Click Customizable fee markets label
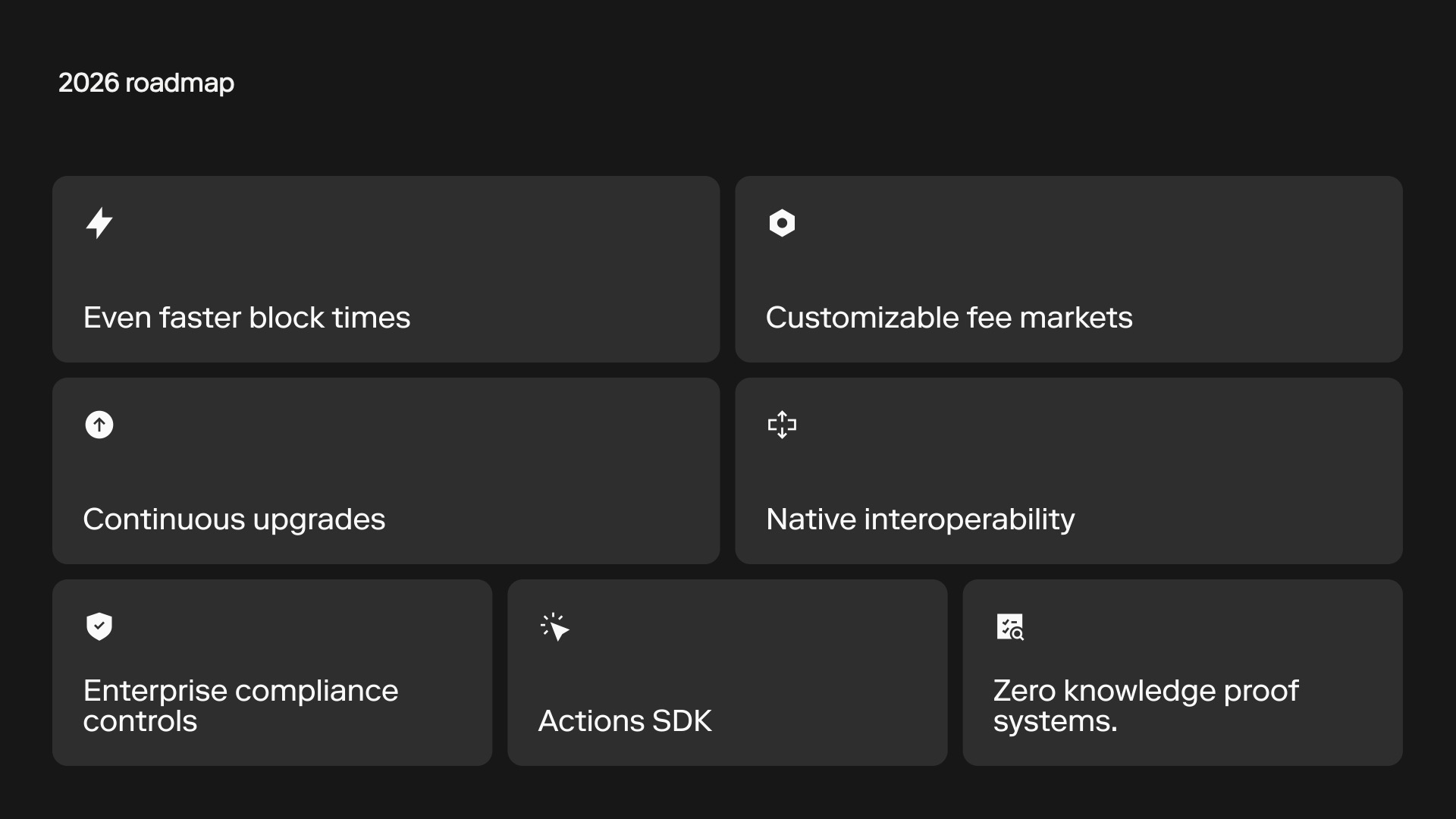1456x819 pixels. click(949, 318)
